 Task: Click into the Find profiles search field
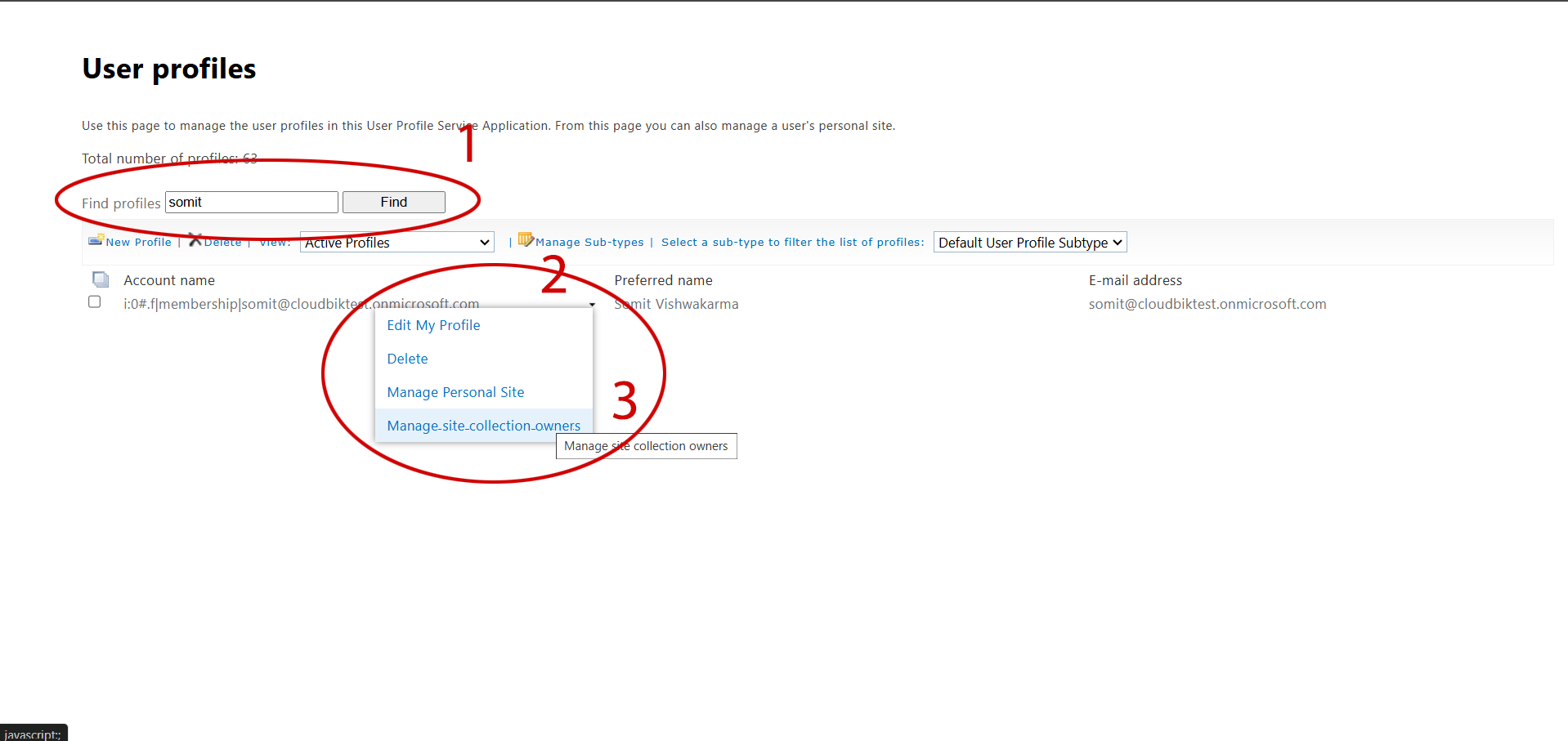(252, 202)
